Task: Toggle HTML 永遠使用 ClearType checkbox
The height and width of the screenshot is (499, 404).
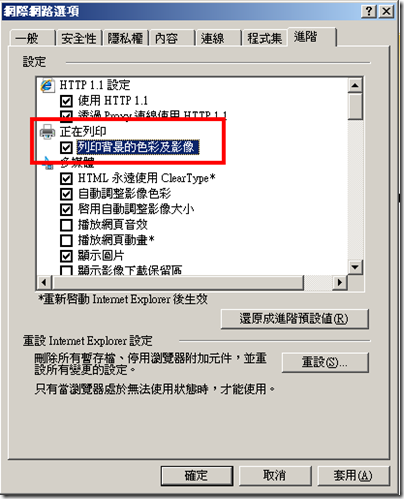Action: click(66, 178)
